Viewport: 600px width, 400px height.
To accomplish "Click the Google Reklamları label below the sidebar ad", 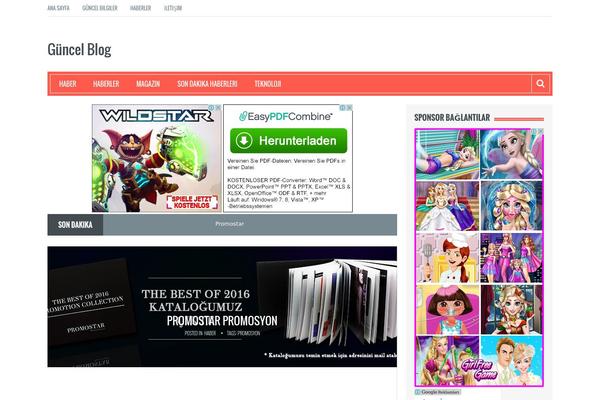I will click(x=438, y=392).
